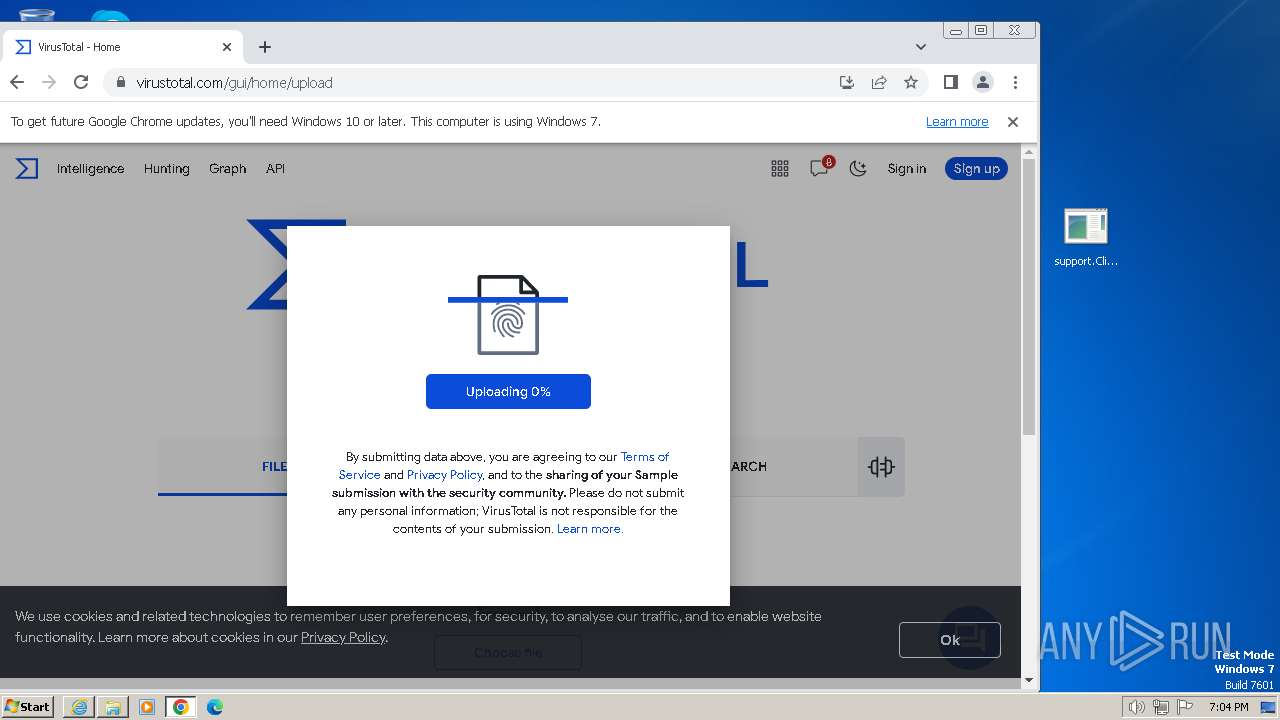Click the install app icon in address bar
This screenshot has height=720, width=1280.
coord(847,83)
